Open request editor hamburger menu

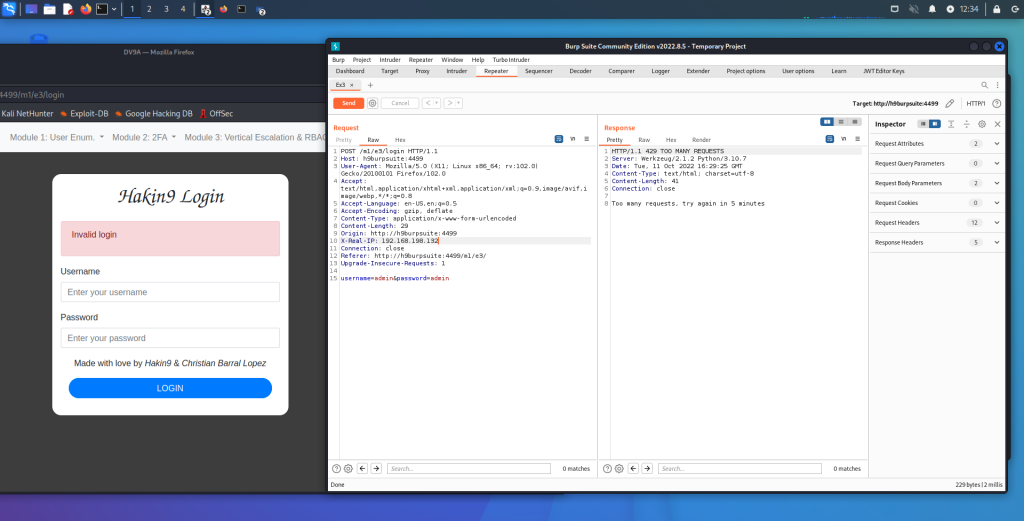(x=586, y=139)
